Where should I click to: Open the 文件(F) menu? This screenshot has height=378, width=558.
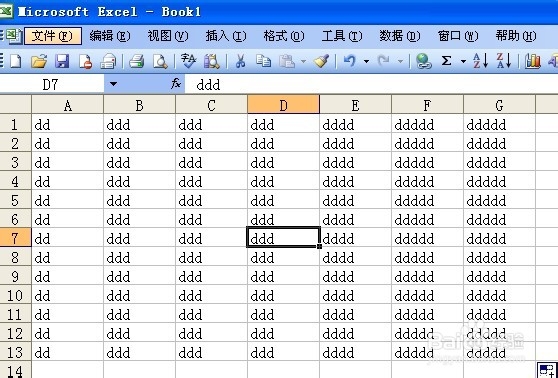click(53, 36)
